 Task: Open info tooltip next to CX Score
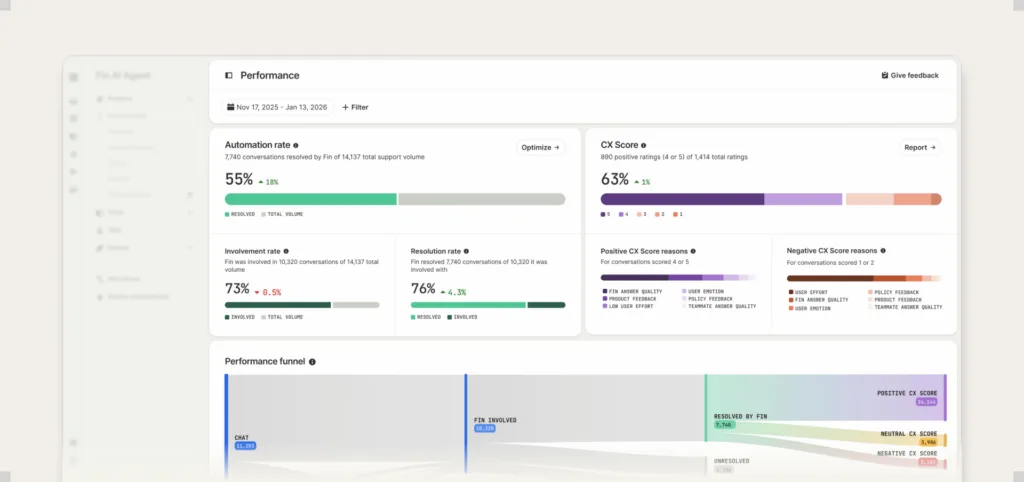click(x=643, y=146)
